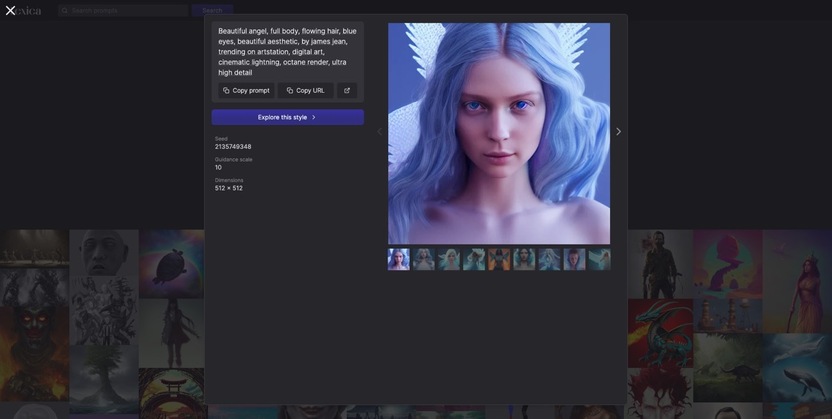The image size is (832, 419).
Task: Click the Dimensions label
Action: tap(229, 180)
